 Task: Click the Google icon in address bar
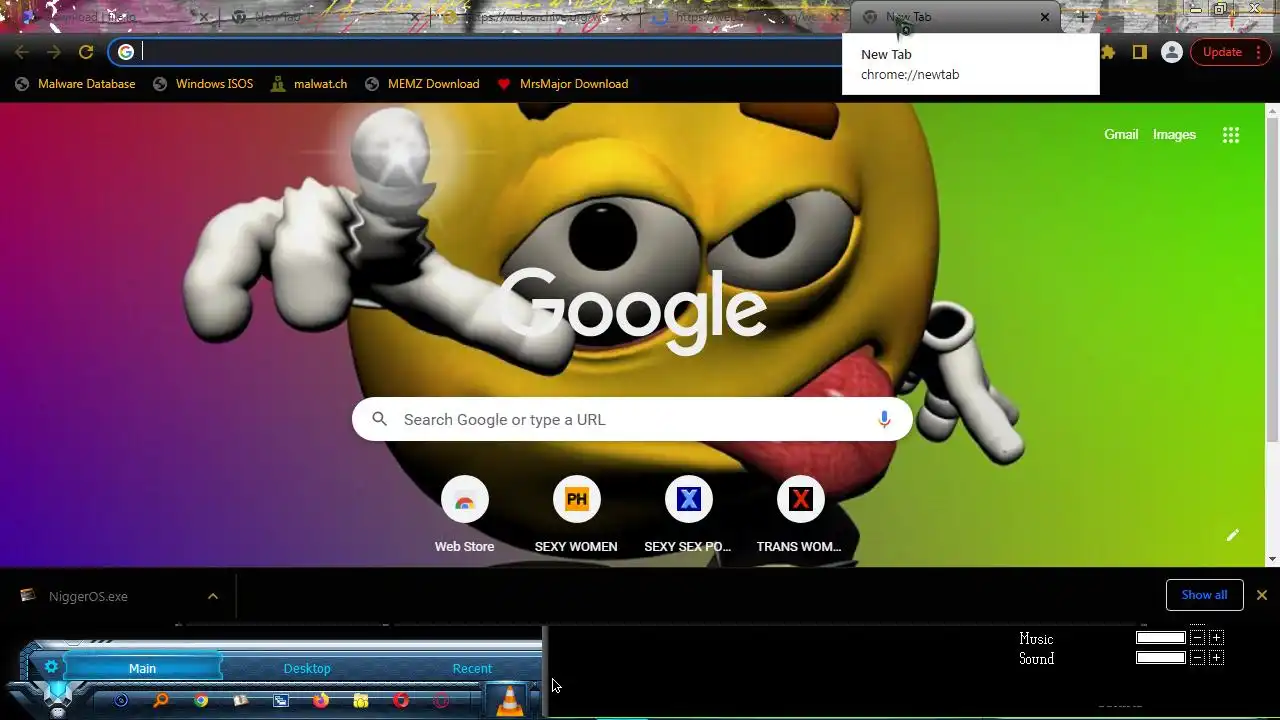click(126, 52)
